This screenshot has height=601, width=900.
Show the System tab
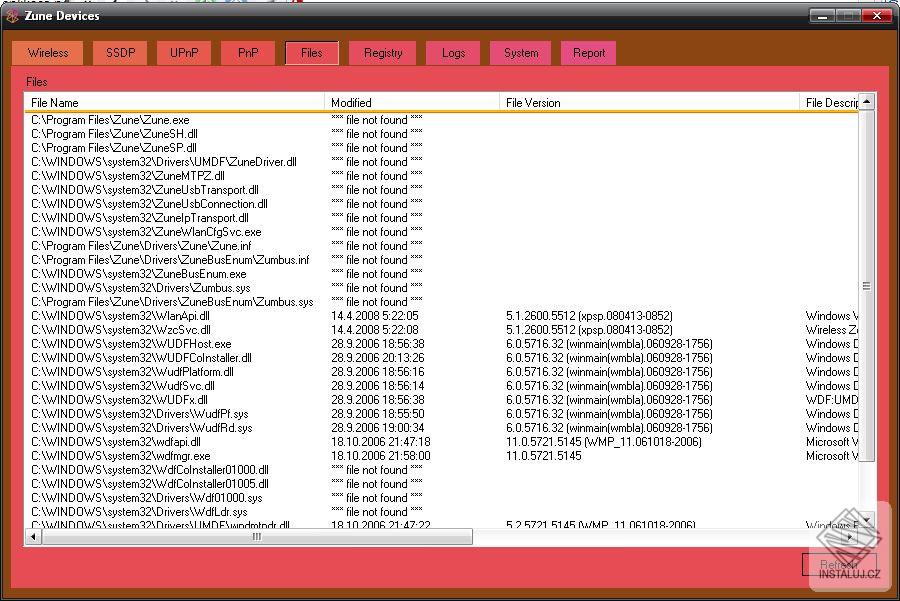point(521,53)
